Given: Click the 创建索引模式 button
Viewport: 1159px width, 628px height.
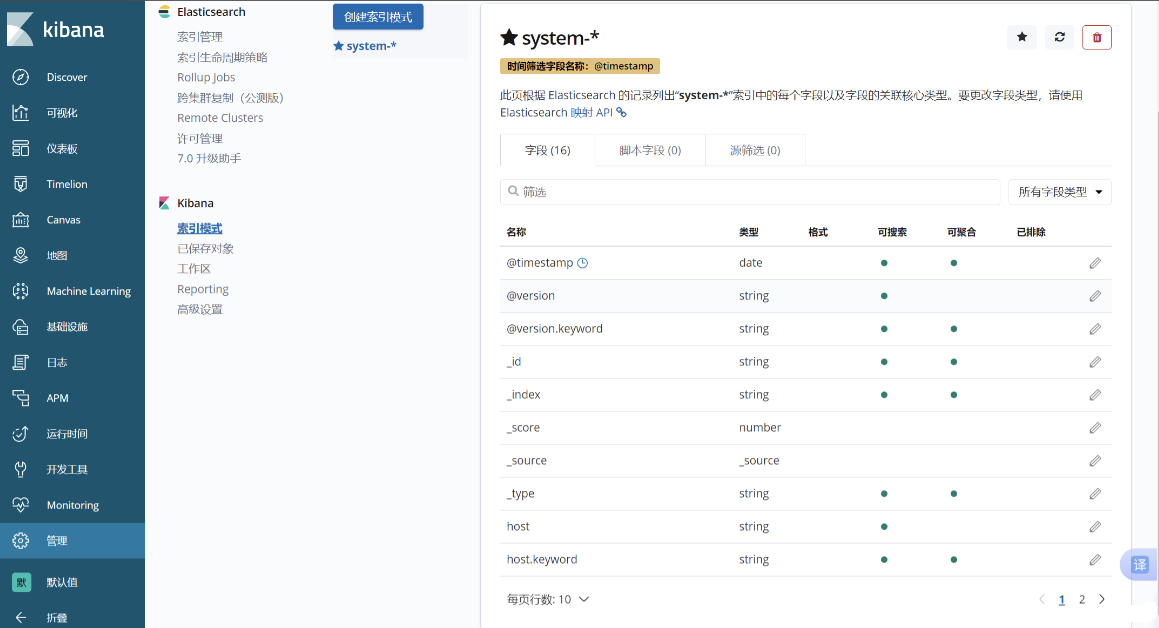Looking at the screenshot, I should (x=378, y=17).
